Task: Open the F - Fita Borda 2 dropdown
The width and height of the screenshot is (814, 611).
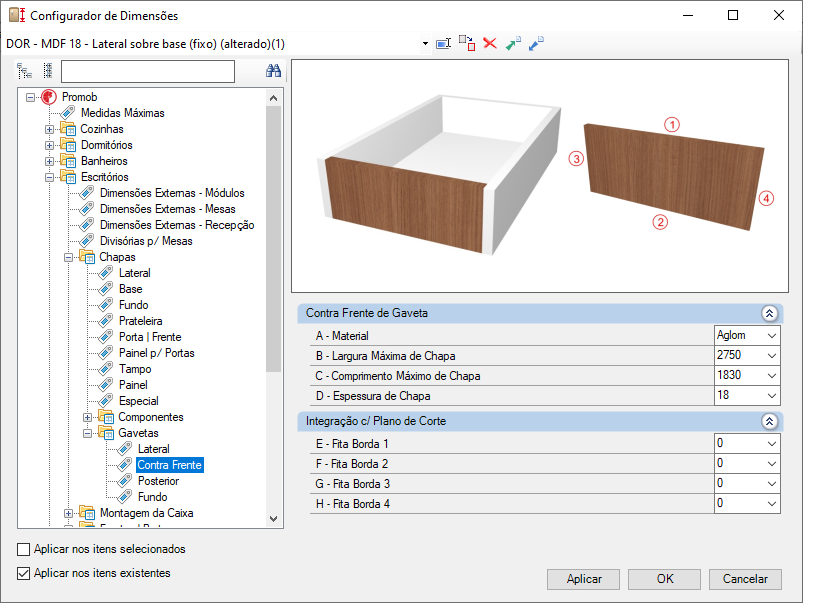Action: [x=772, y=464]
